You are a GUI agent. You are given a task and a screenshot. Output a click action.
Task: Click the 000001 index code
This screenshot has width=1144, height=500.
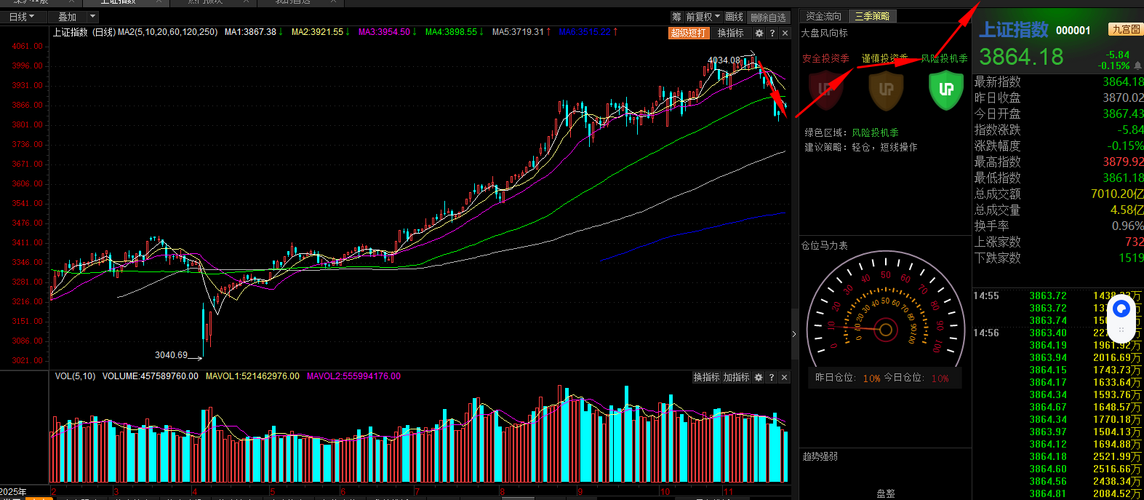tap(1073, 30)
